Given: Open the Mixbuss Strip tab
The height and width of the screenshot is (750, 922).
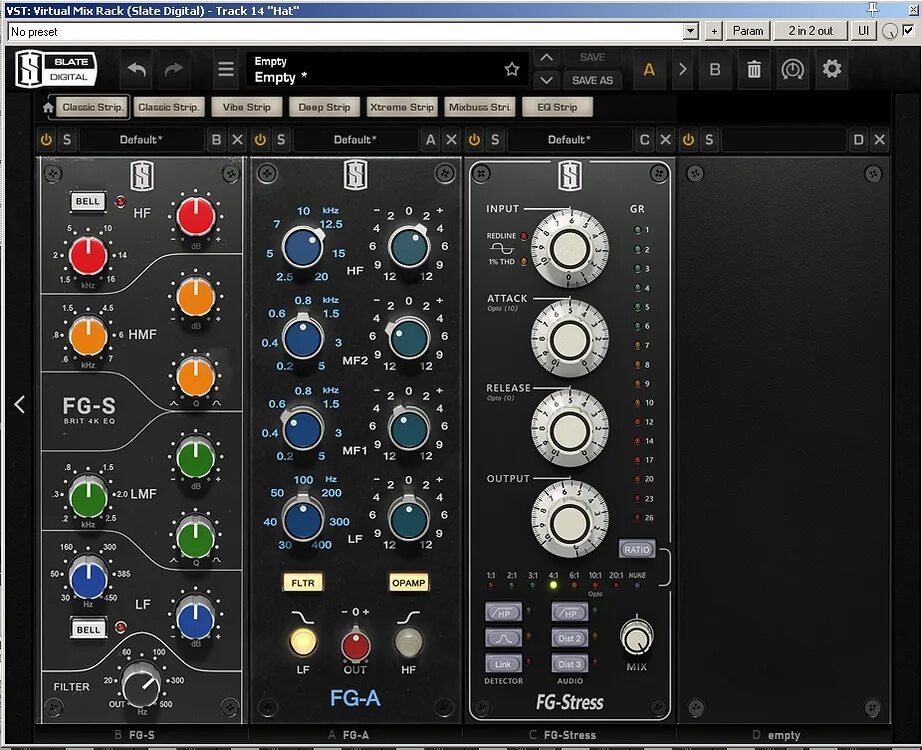Looking at the screenshot, I should (480, 107).
